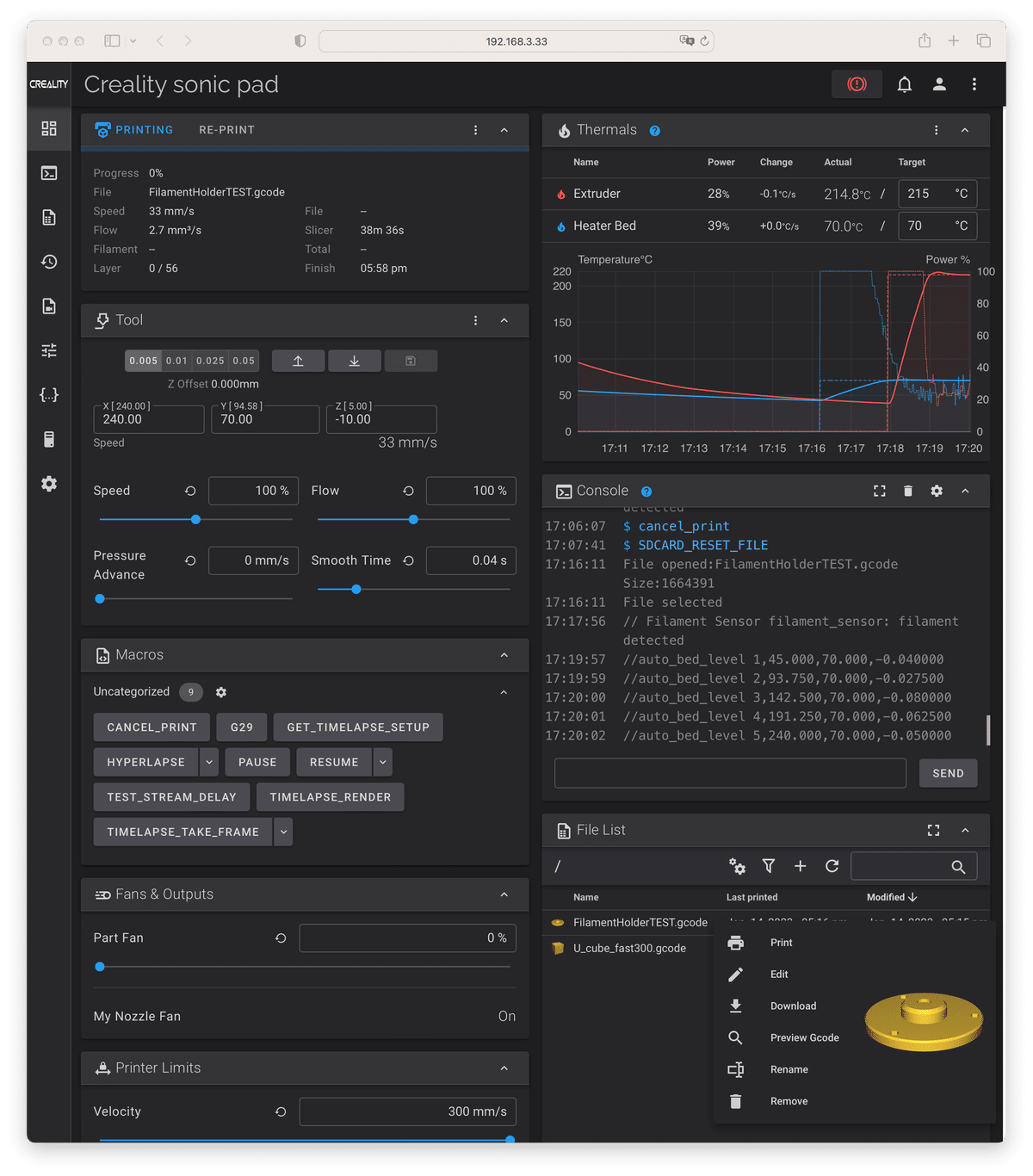This screenshot has height=1176, width=1033.
Task: Lower Z offset with down arrow button
Action: [x=354, y=361]
